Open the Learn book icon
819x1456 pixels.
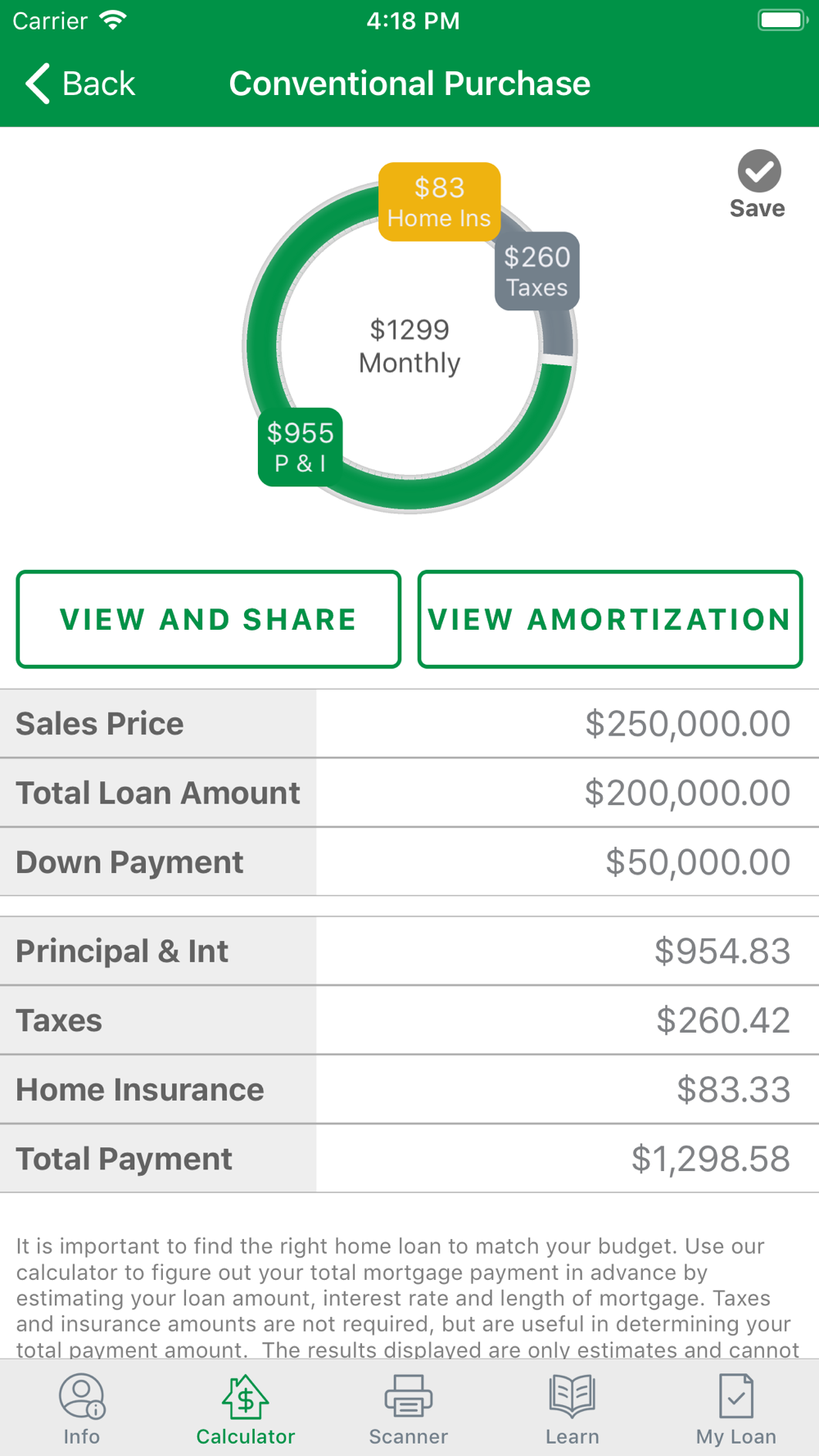[572, 1396]
